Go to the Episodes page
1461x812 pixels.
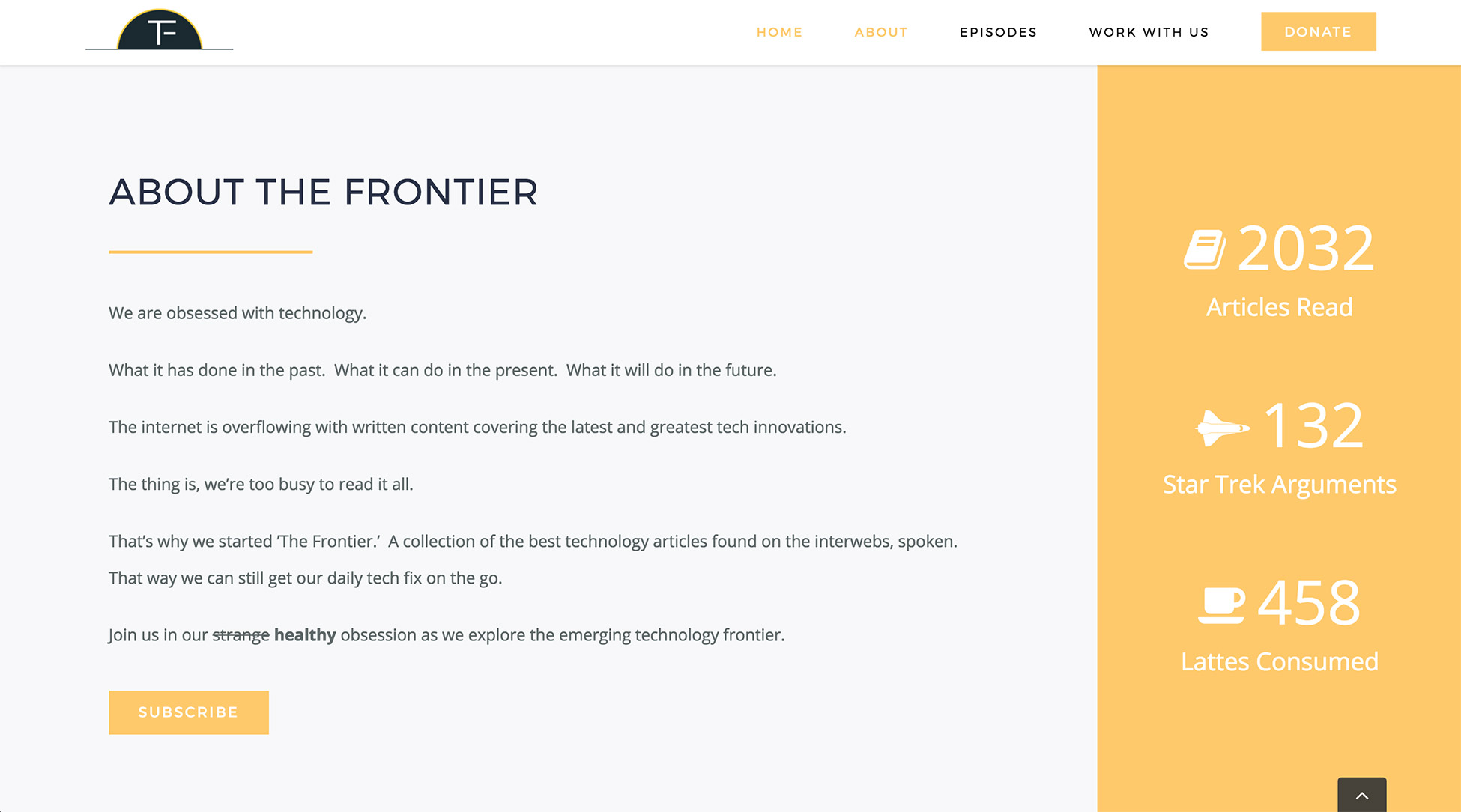(998, 32)
